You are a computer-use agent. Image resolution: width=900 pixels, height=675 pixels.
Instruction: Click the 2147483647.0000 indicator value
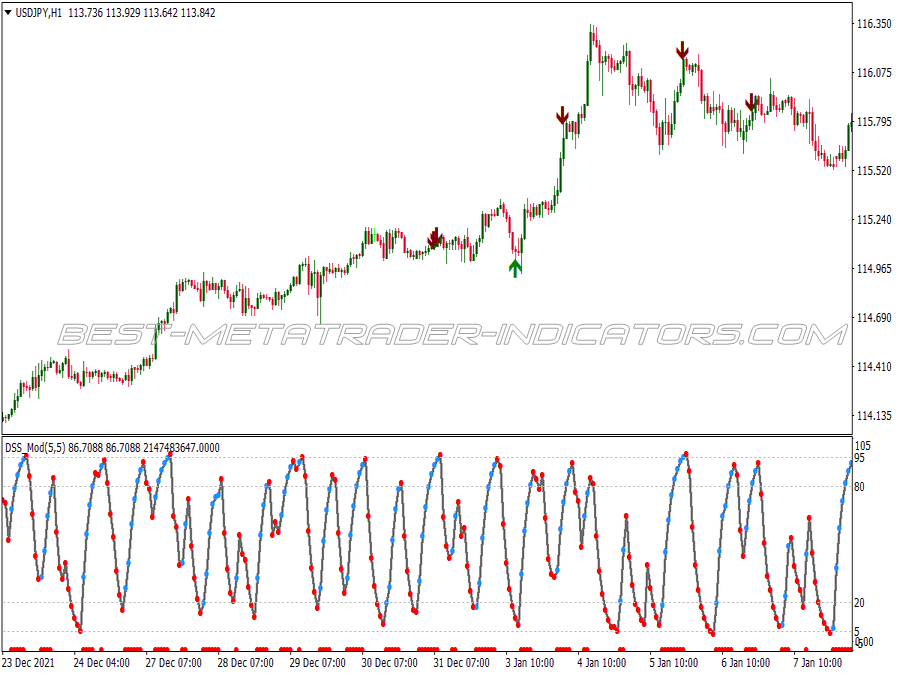[181, 448]
